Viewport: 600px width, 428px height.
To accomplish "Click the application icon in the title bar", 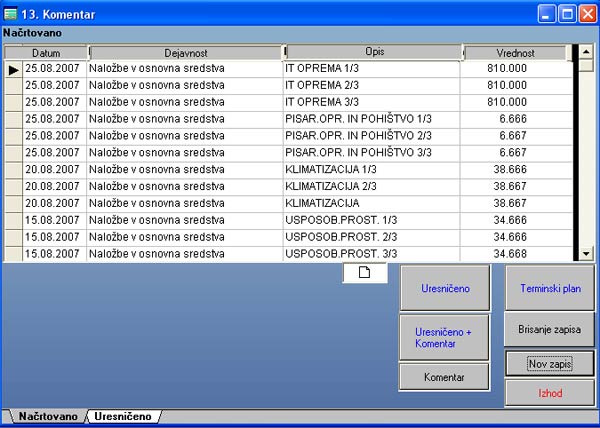I will coord(12,13).
